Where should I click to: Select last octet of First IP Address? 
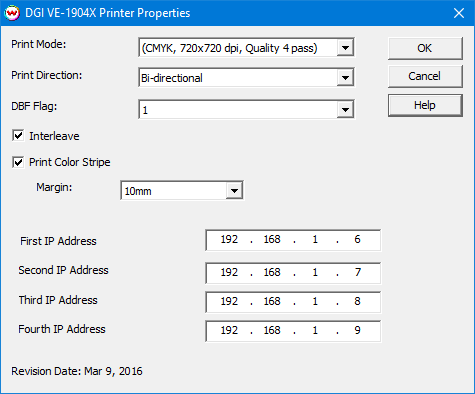click(x=357, y=239)
